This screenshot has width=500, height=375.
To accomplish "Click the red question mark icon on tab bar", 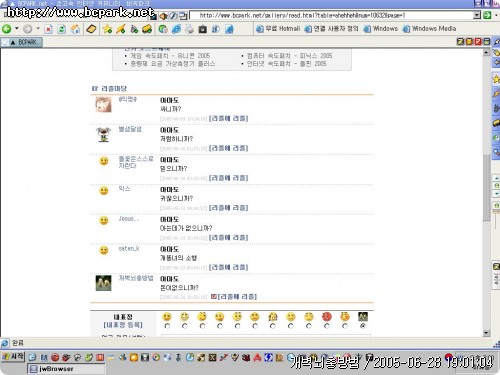I will (x=478, y=41).
